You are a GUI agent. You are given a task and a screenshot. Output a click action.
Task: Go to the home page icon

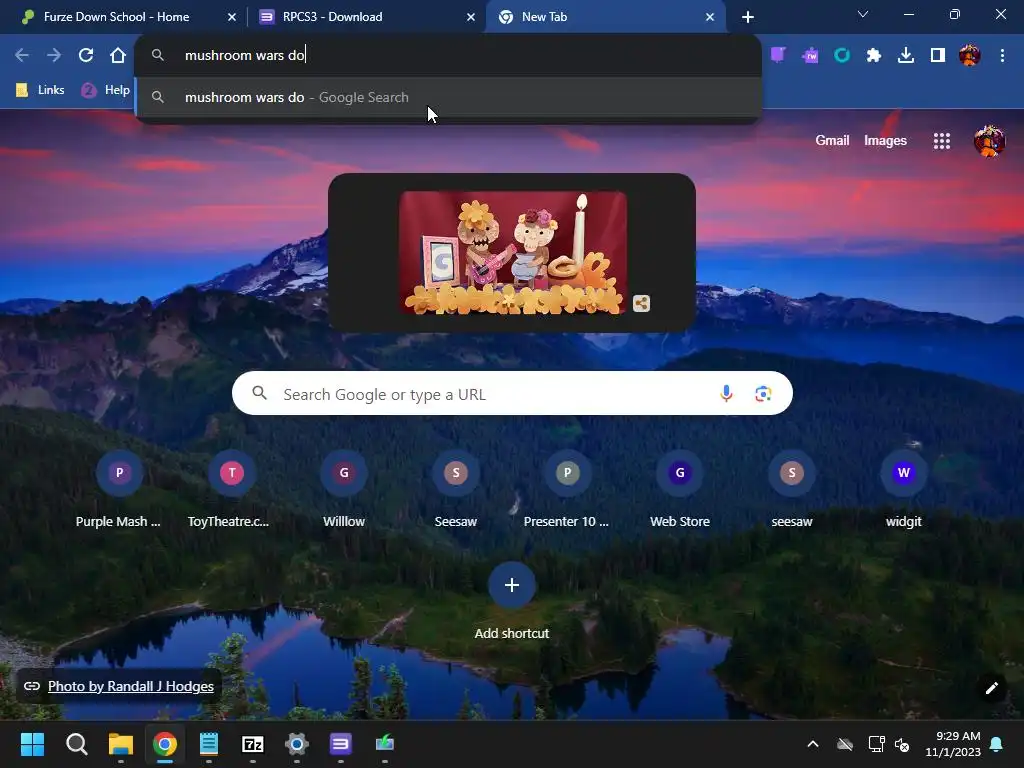(x=118, y=56)
